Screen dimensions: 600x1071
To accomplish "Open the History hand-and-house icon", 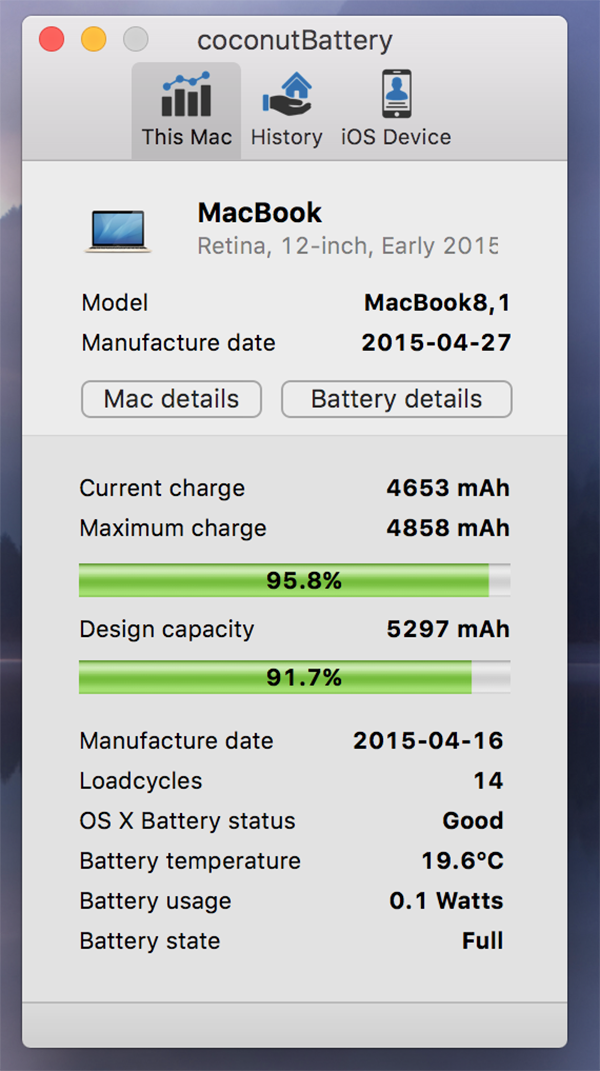I will coord(286,94).
